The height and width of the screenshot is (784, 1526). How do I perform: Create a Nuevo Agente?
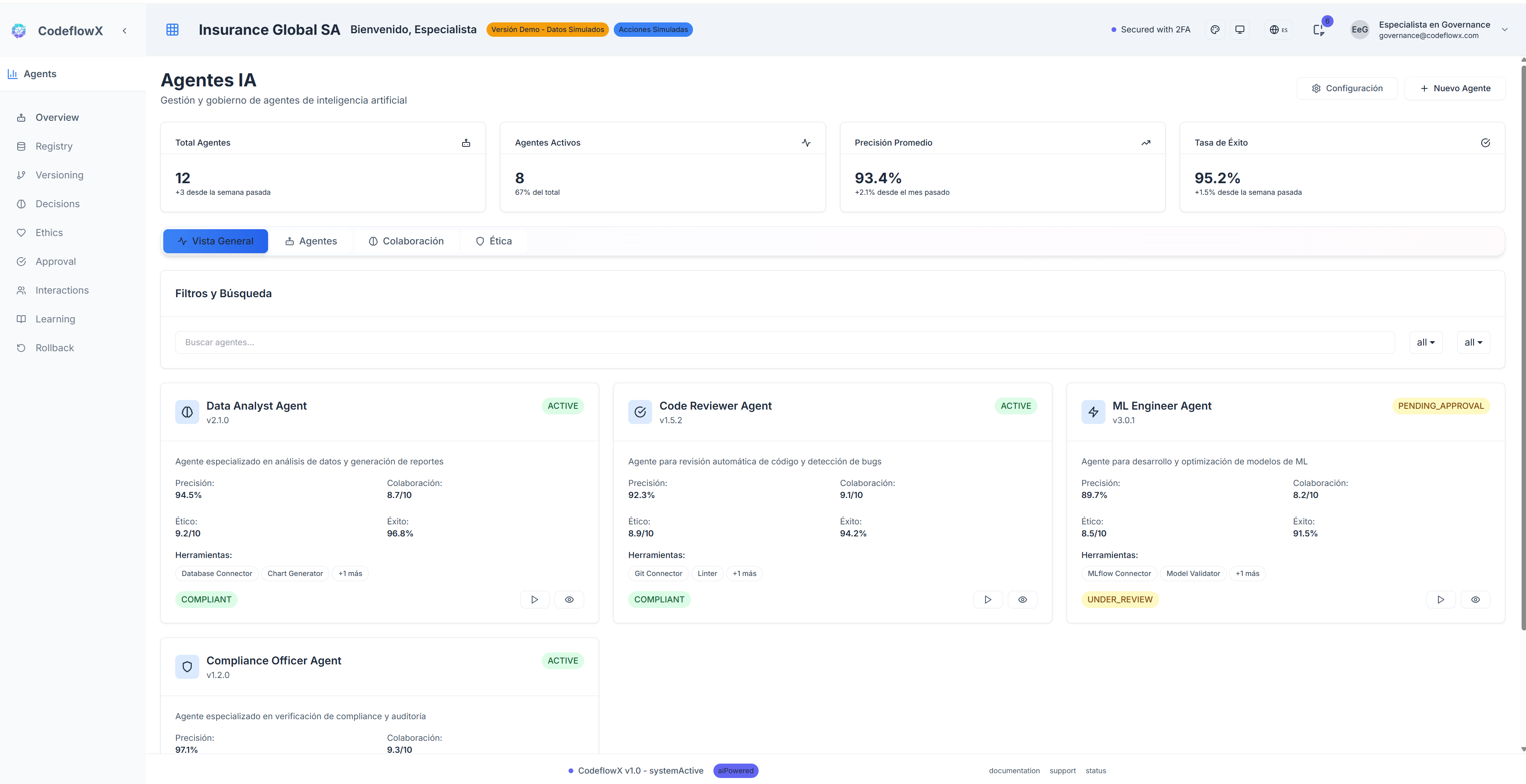pos(1455,88)
